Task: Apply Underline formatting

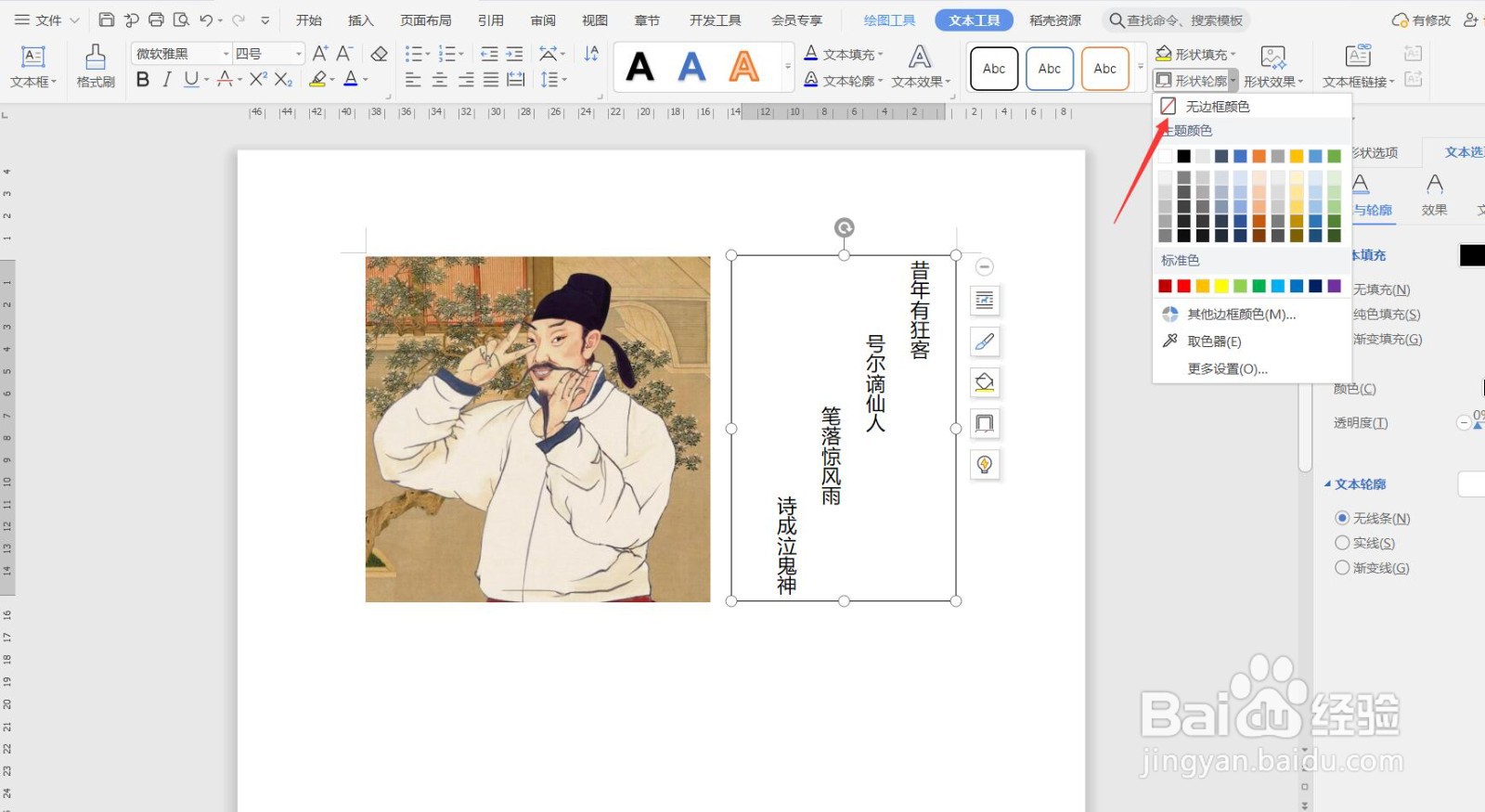Action: (x=191, y=80)
